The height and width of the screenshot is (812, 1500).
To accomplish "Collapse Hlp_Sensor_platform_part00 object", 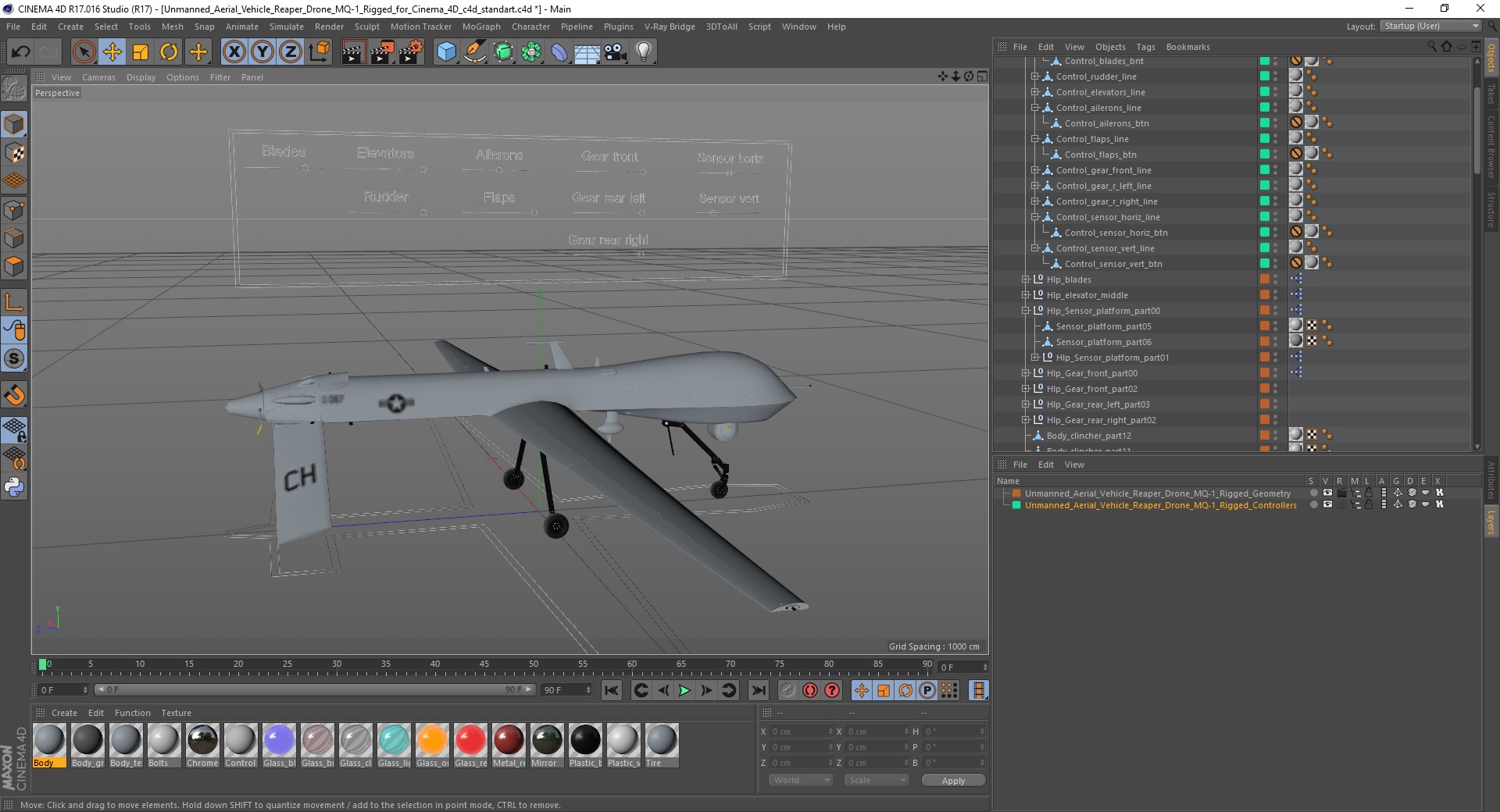I will 1026,311.
